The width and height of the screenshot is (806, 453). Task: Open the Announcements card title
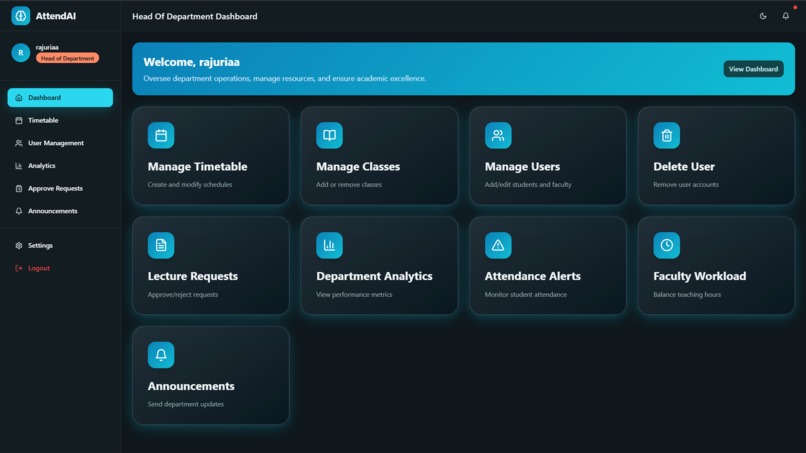[x=191, y=386]
